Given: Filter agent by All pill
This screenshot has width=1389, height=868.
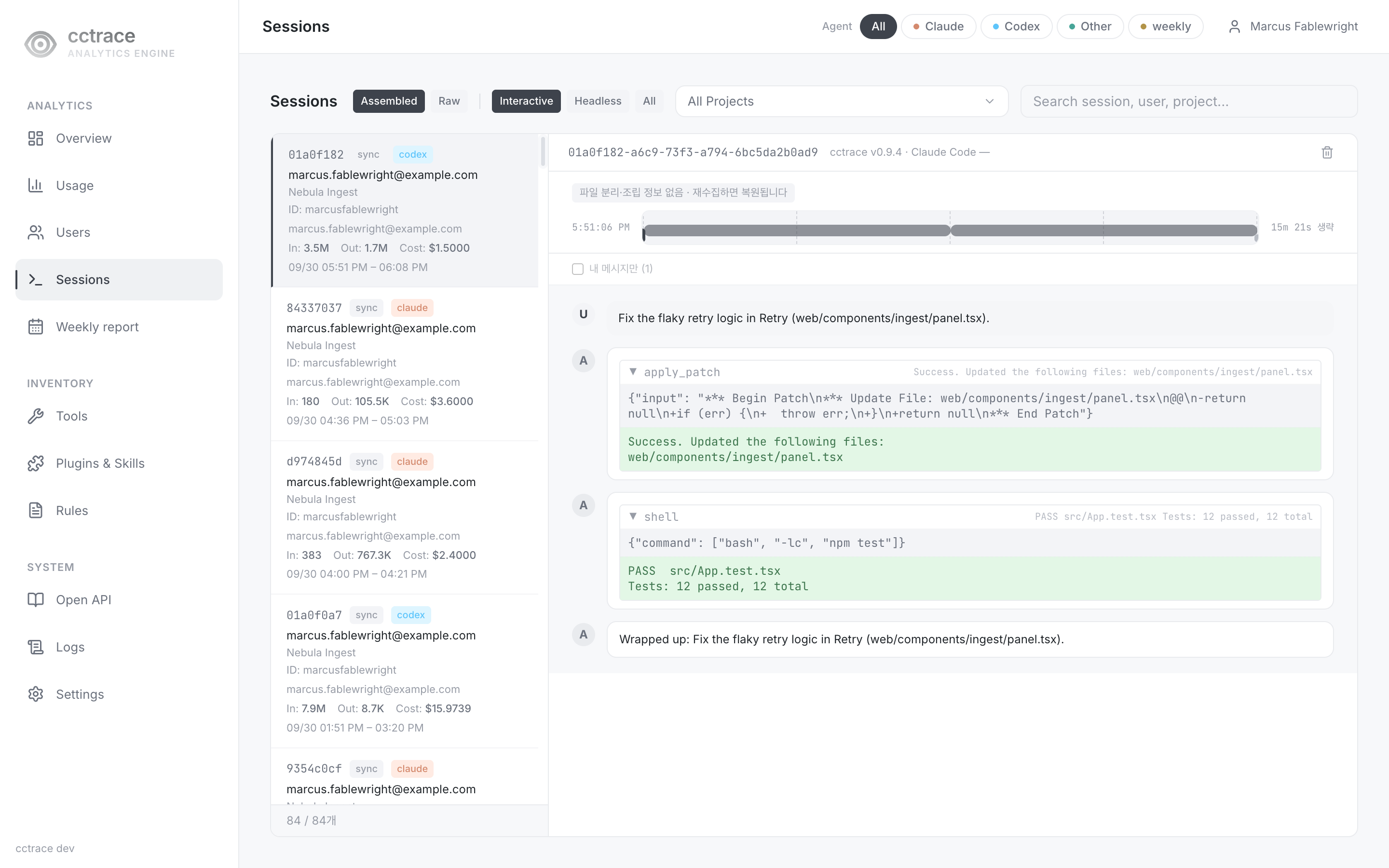Looking at the screenshot, I should [x=878, y=27].
